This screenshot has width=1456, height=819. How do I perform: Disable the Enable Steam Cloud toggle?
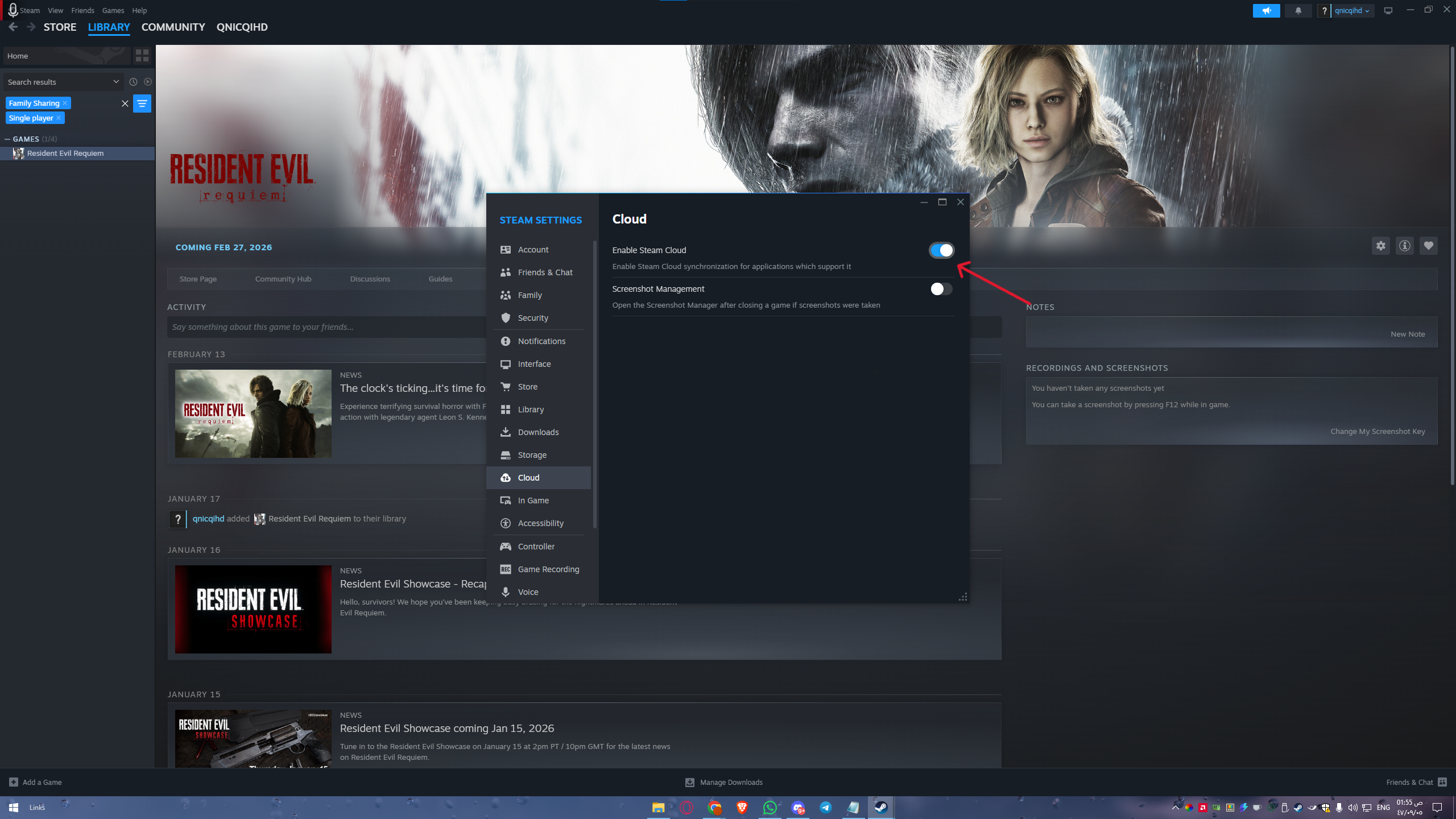click(941, 250)
